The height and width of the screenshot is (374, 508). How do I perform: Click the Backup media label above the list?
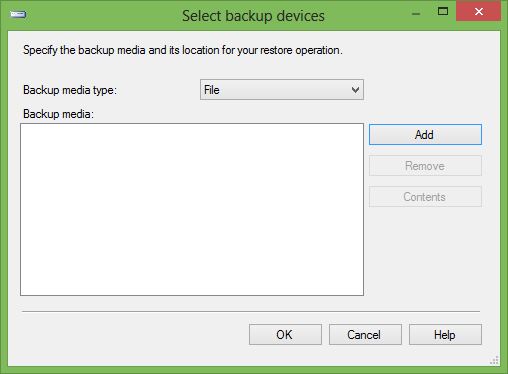[x=58, y=114]
